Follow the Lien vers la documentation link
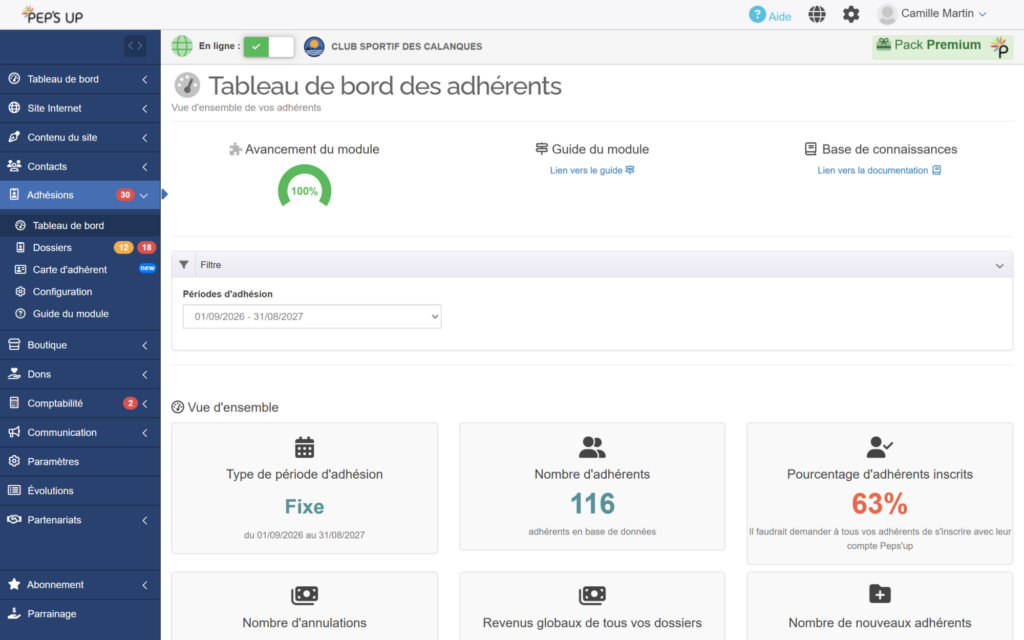This screenshot has width=1024, height=640. click(879, 170)
